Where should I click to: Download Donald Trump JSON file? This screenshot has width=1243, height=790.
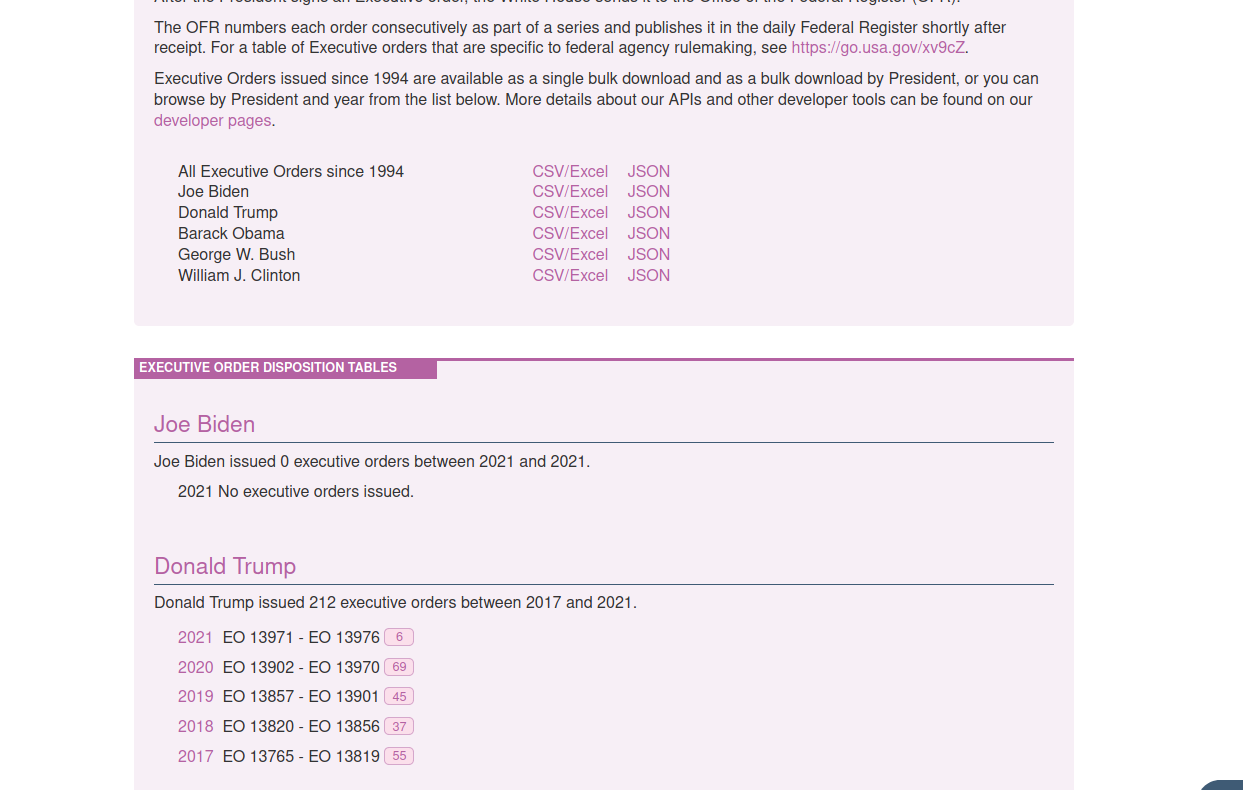pos(648,213)
